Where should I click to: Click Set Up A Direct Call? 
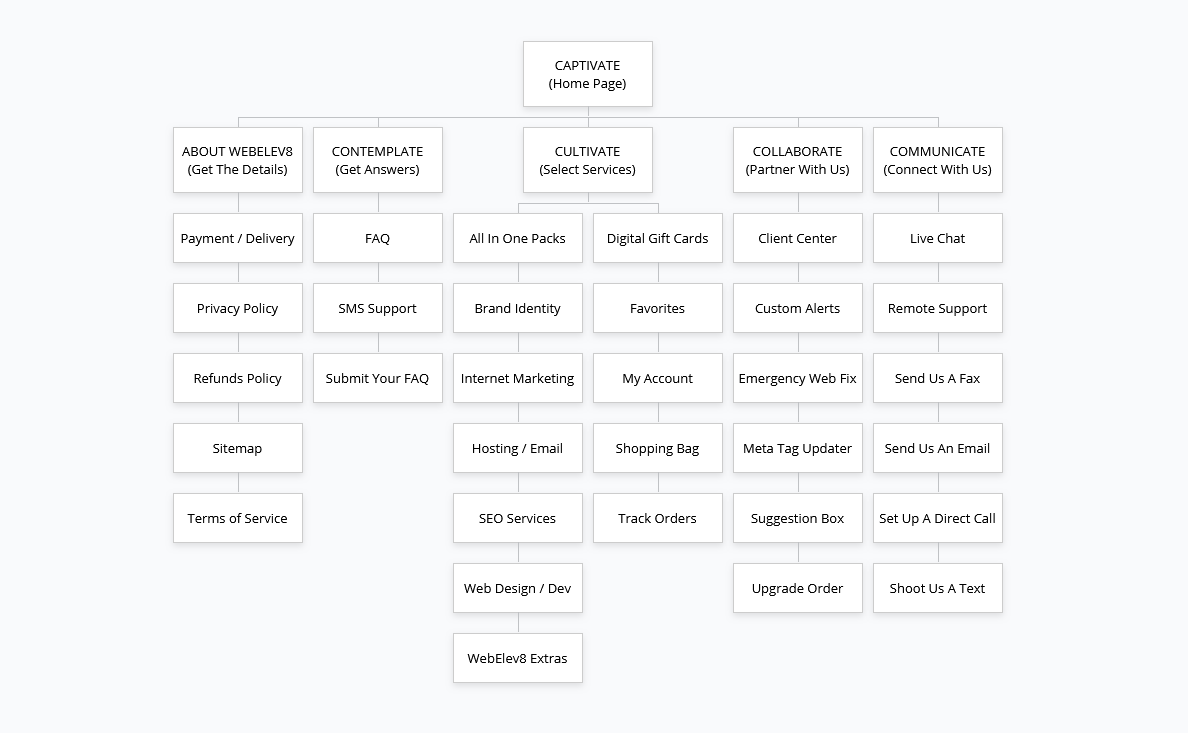click(937, 518)
